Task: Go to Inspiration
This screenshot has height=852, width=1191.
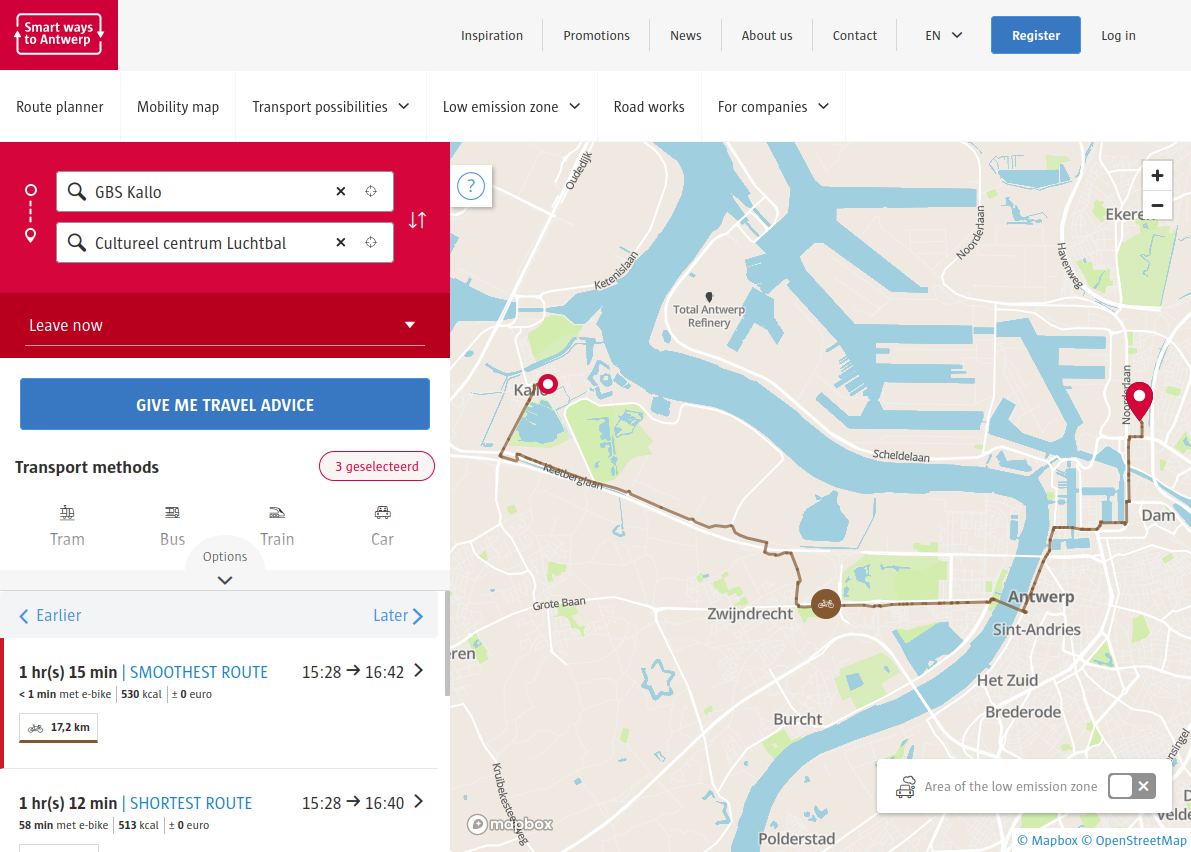Action: pos(491,35)
